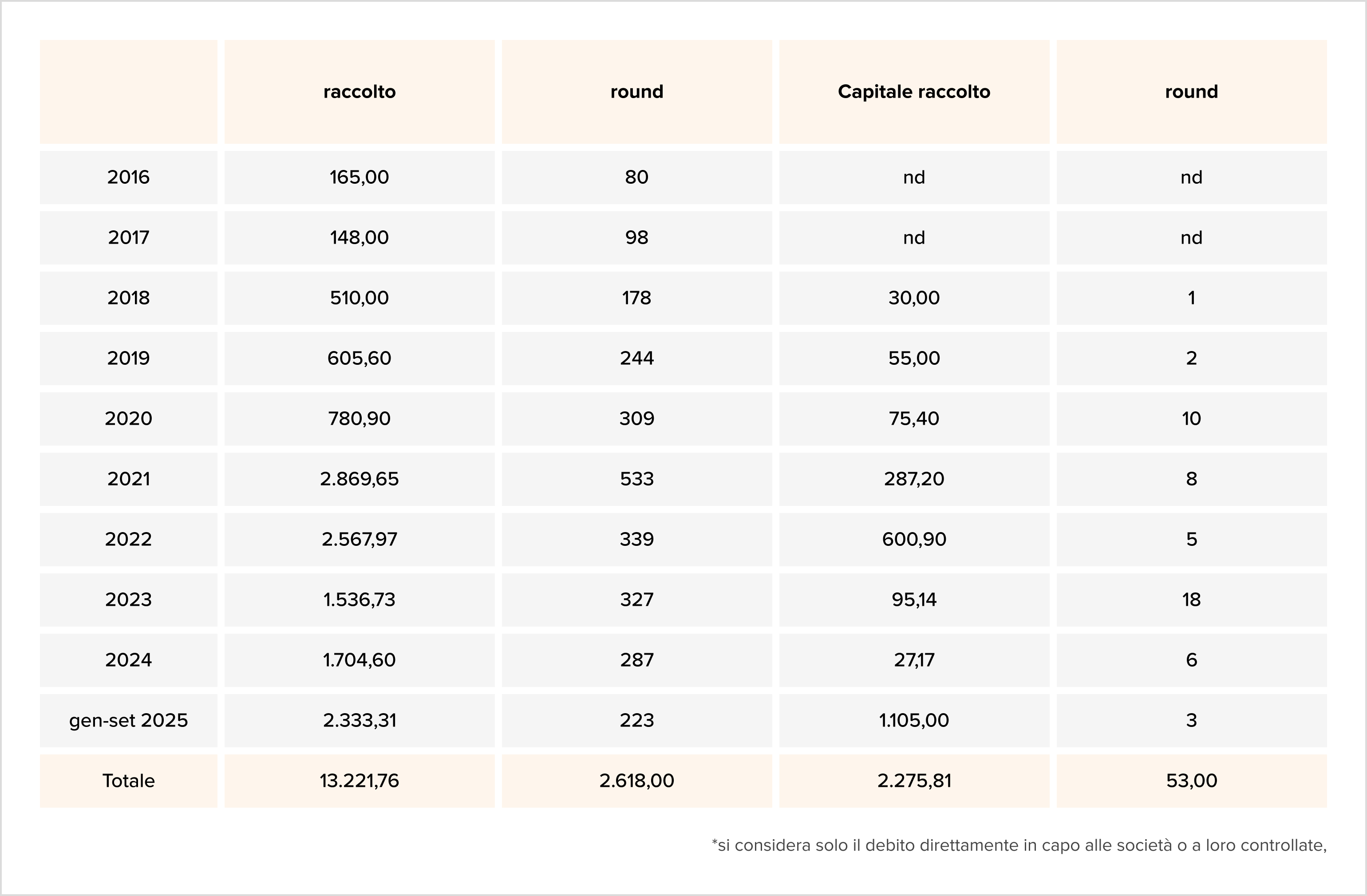Click the 533 rounds cell
Screen dimensions: 1367x896
636,478
